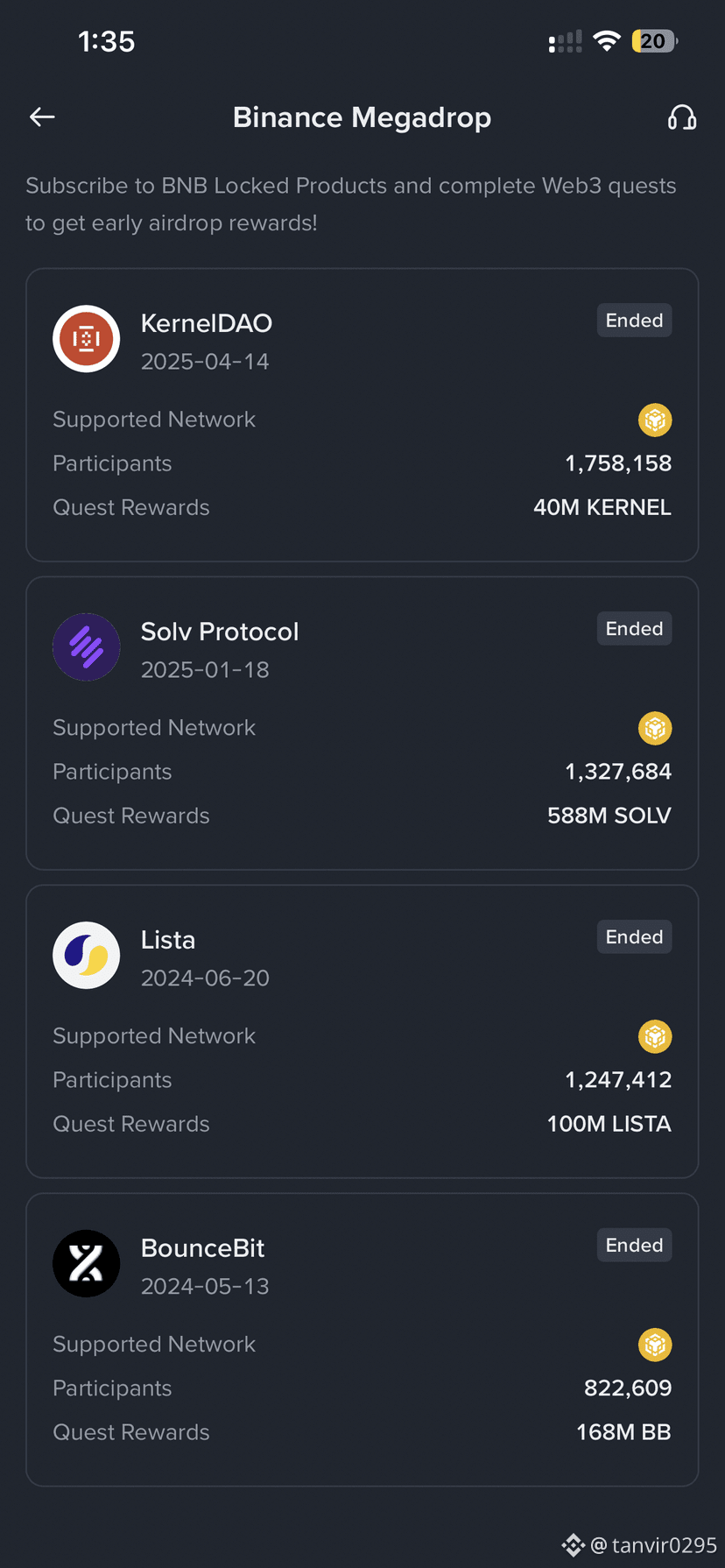Tap the Ended badge on KernelDAO
Screen dimensions: 725x1568
[635, 321]
